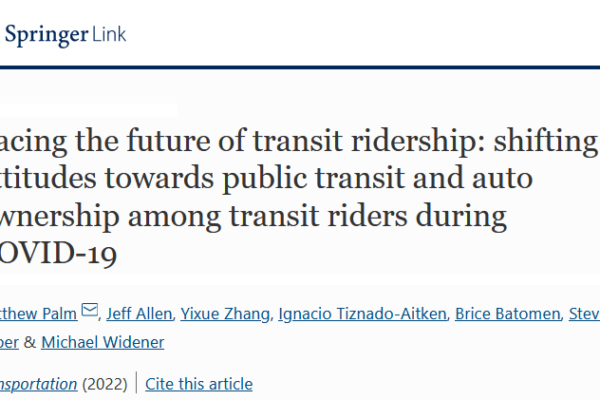Image resolution: width=600 pixels, height=400 pixels.
Task: Open the Ignacio Tiznado-Aitken author link
Action: point(362,314)
